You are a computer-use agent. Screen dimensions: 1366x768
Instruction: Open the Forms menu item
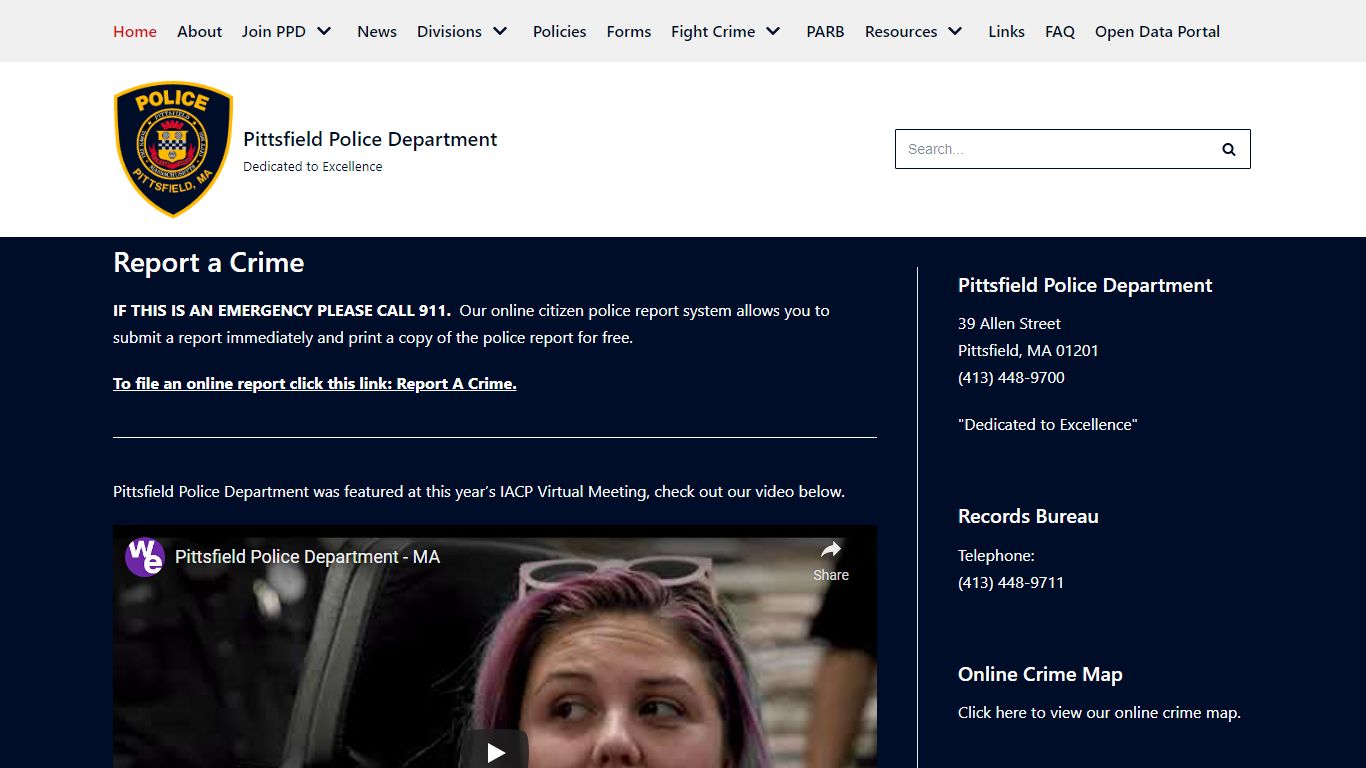point(629,31)
